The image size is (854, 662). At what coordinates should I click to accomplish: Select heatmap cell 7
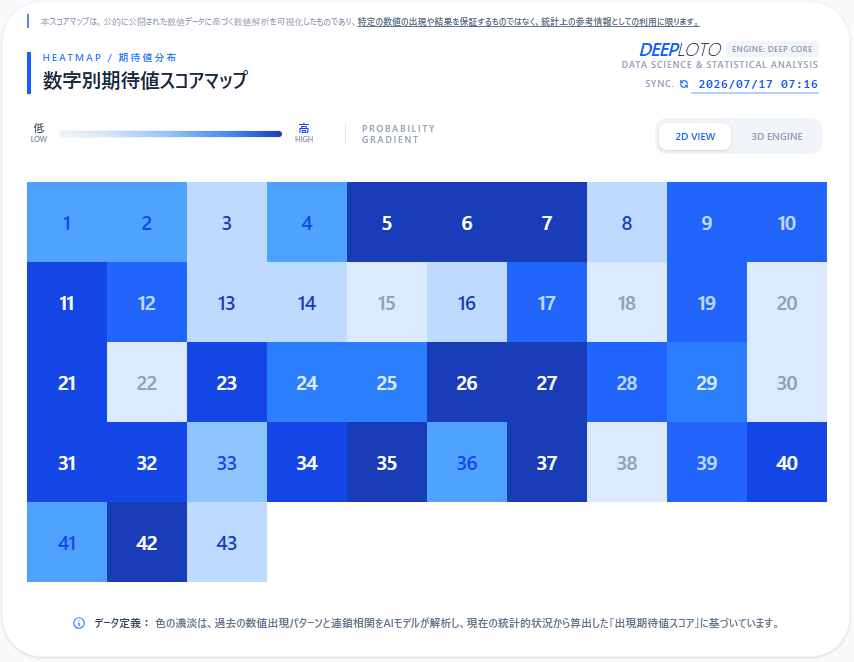pos(547,222)
